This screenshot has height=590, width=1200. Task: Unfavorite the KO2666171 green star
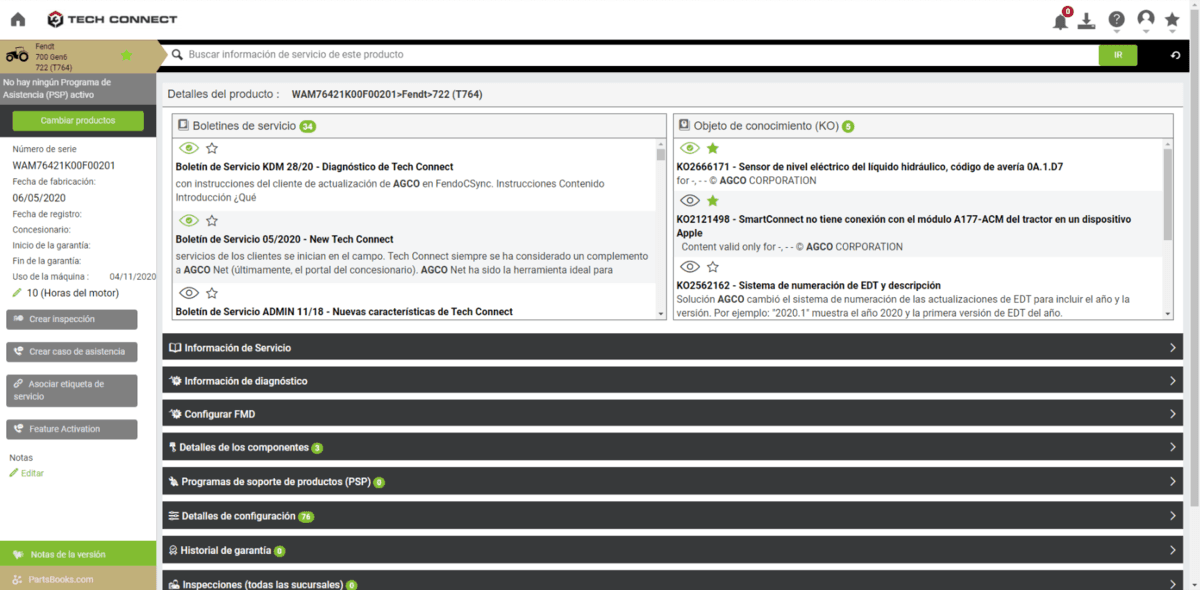tap(713, 148)
